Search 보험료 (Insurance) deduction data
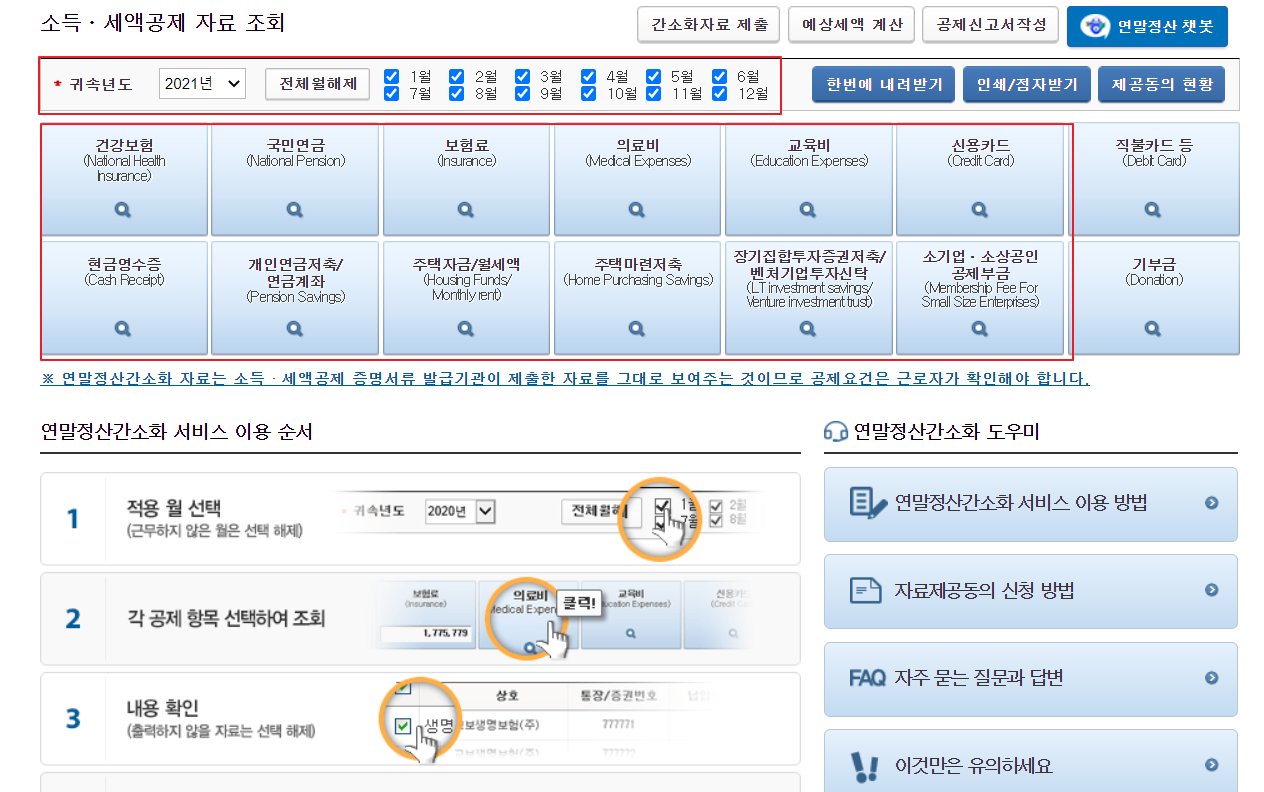This screenshot has width=1264, height=792. [x=463, y=209]
